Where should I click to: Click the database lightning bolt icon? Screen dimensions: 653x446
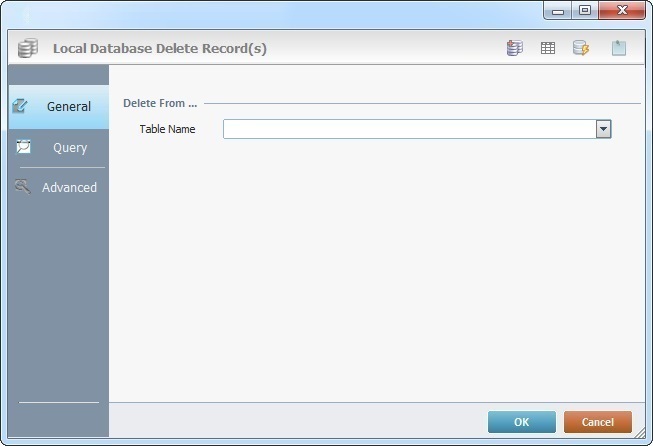point(581,48)
